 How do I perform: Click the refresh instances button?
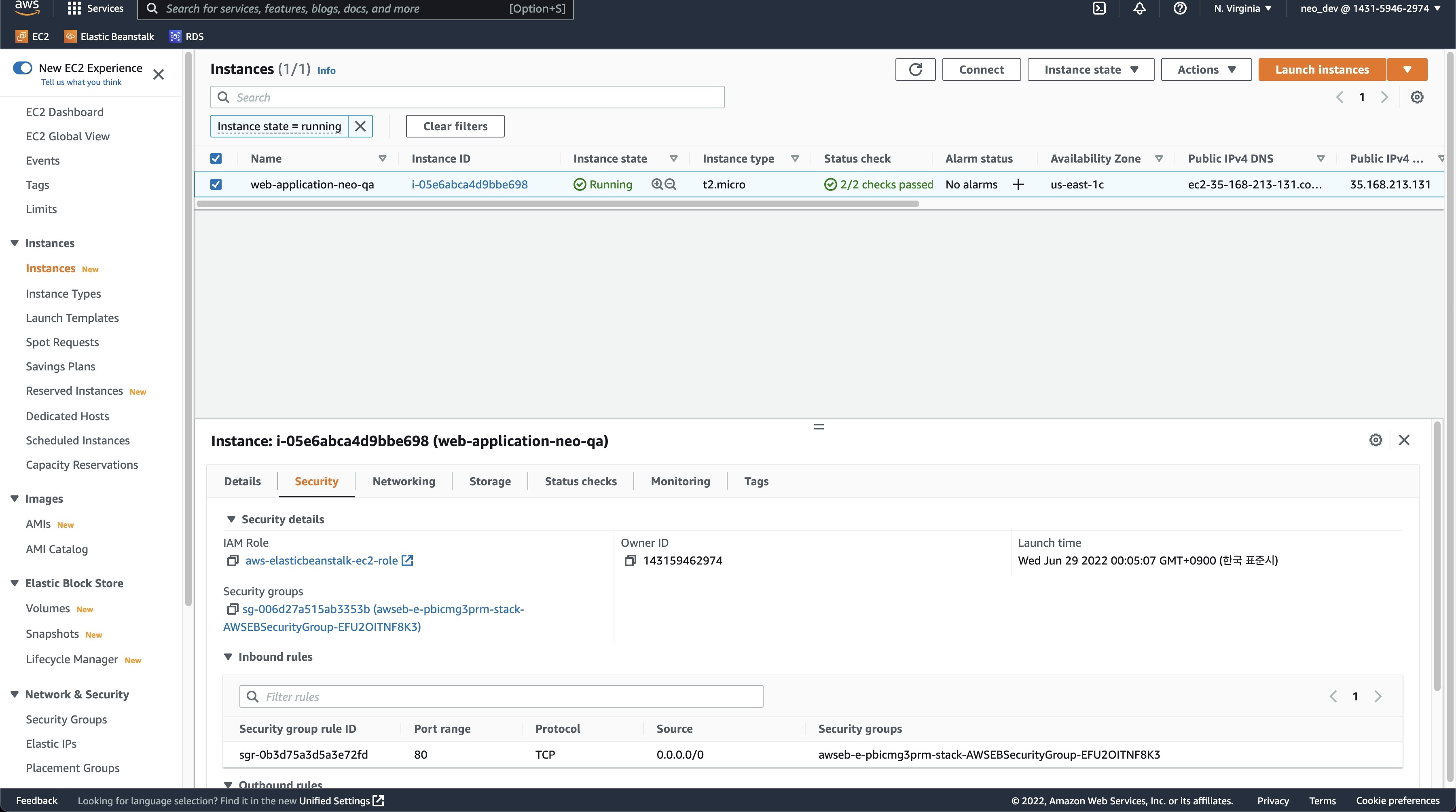coord(915,70)
